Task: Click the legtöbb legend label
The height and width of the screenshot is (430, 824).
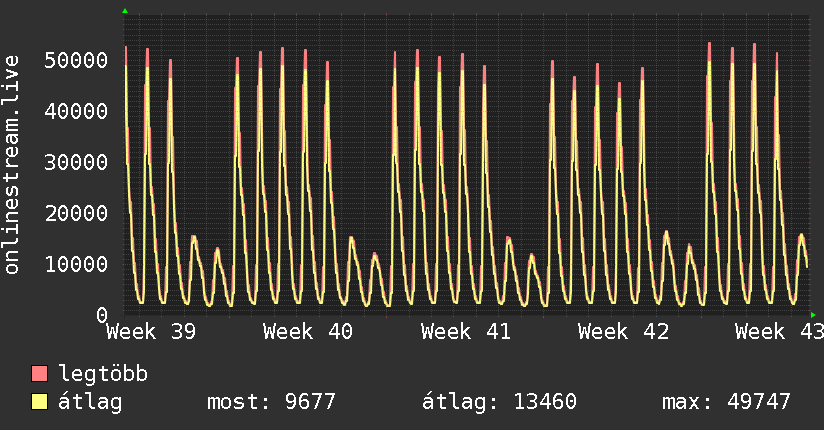Action: [103, 374]
